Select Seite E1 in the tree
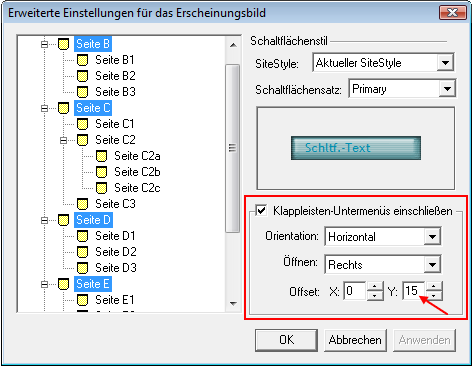Viewport: 472px width, 366px height. point(115,300)
